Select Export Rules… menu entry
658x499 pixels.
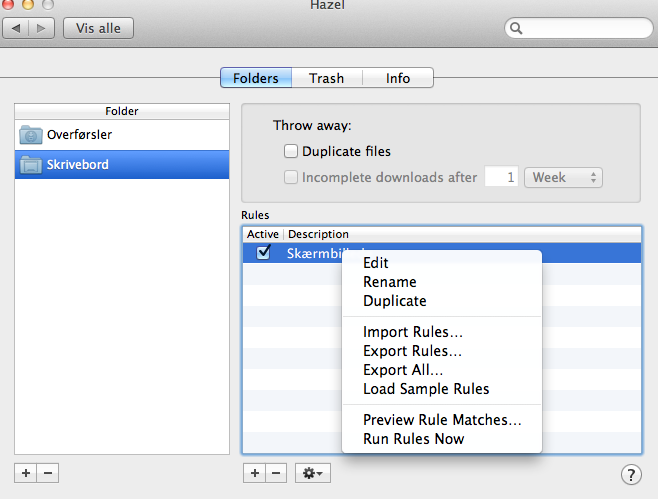pyautogui.click(x=442, y=350)
